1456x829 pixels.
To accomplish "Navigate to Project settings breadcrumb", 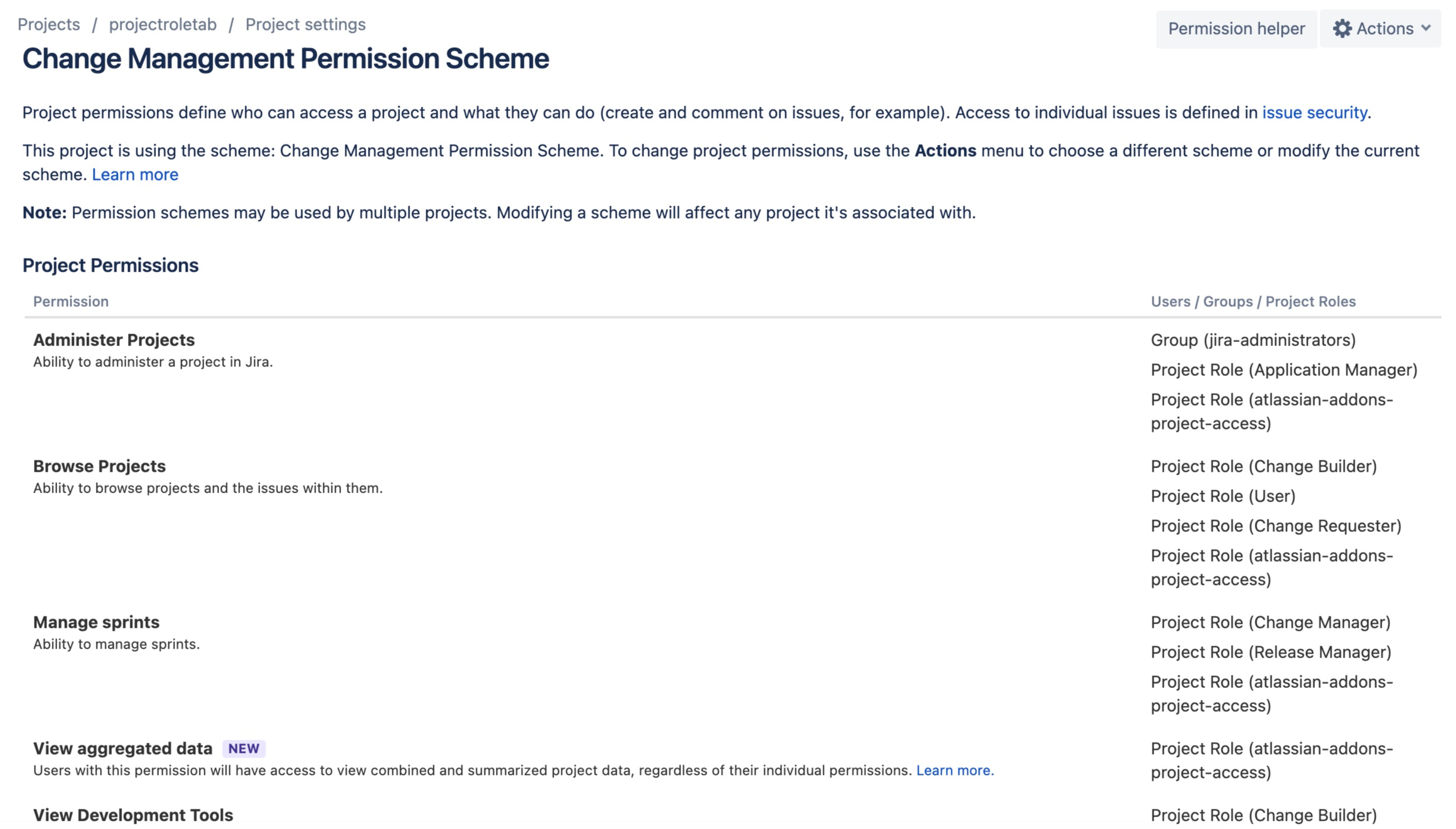I will tap(305, 24).
